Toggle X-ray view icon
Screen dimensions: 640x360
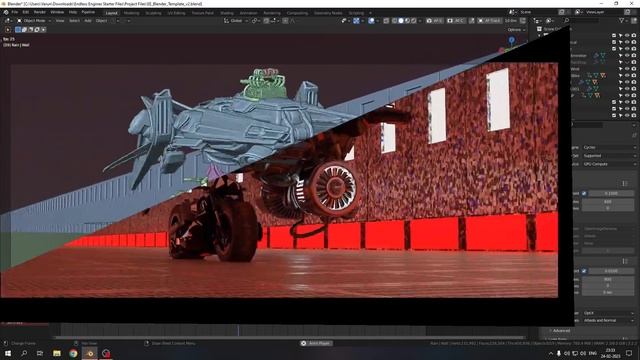(386, 20)
